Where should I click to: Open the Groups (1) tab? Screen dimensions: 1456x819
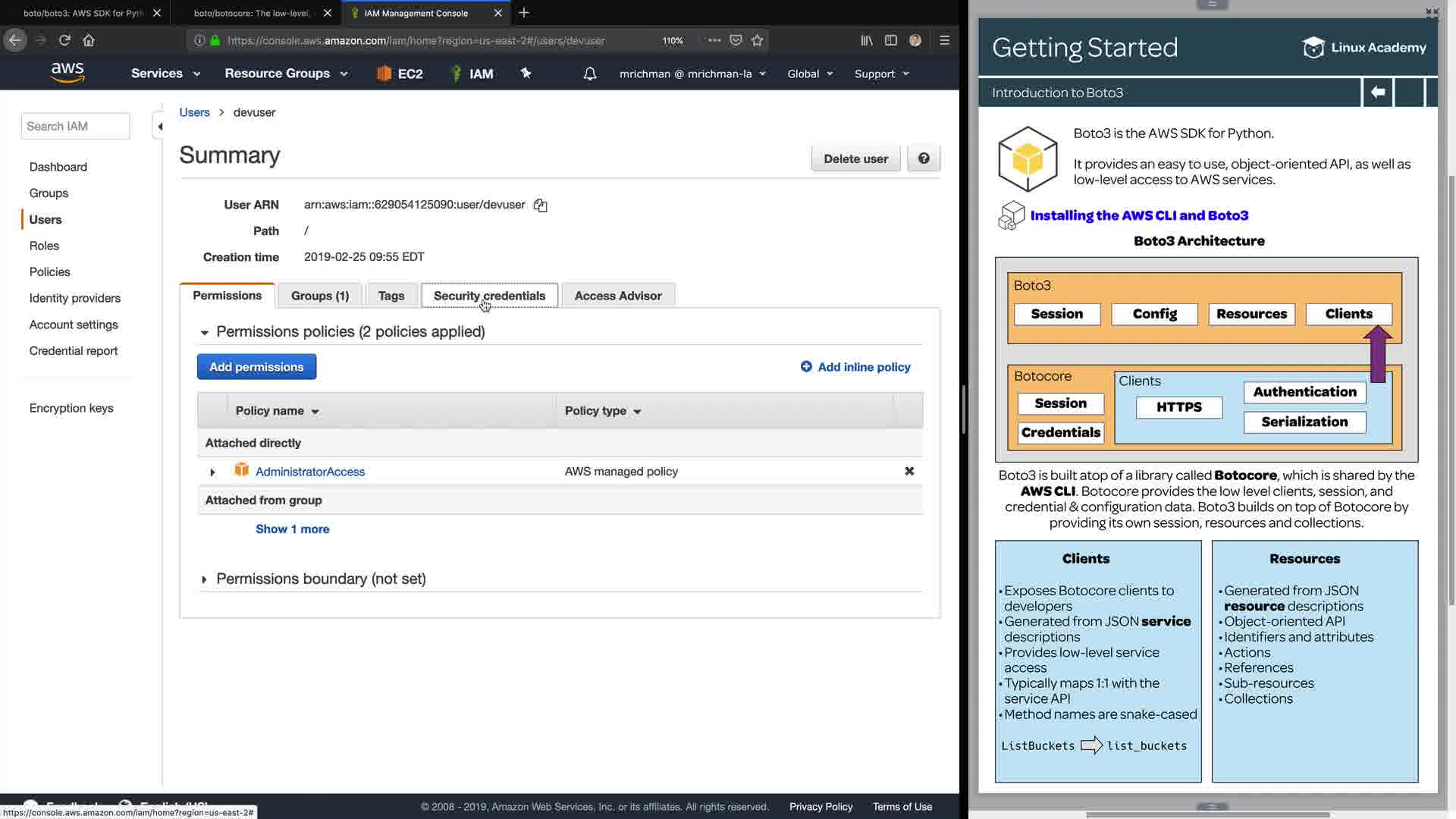tap(319, 296)
